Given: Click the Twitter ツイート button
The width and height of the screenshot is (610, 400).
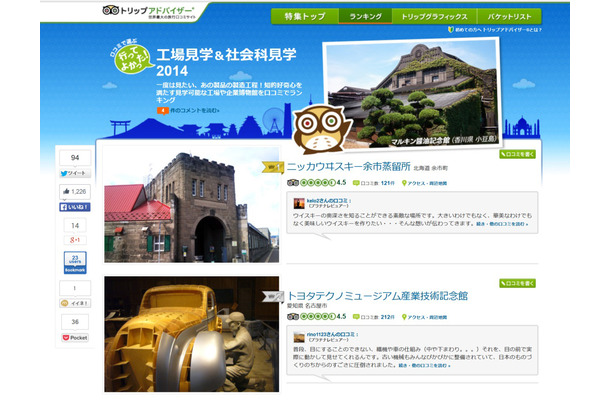Looking at the screenshot, I should pos(75,173).
